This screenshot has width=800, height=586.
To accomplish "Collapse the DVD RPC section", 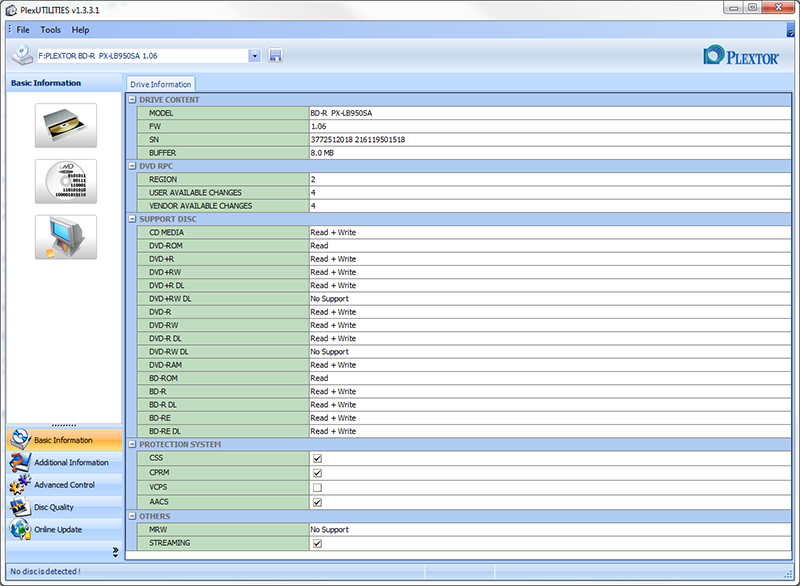I will [x=132, y=166].
